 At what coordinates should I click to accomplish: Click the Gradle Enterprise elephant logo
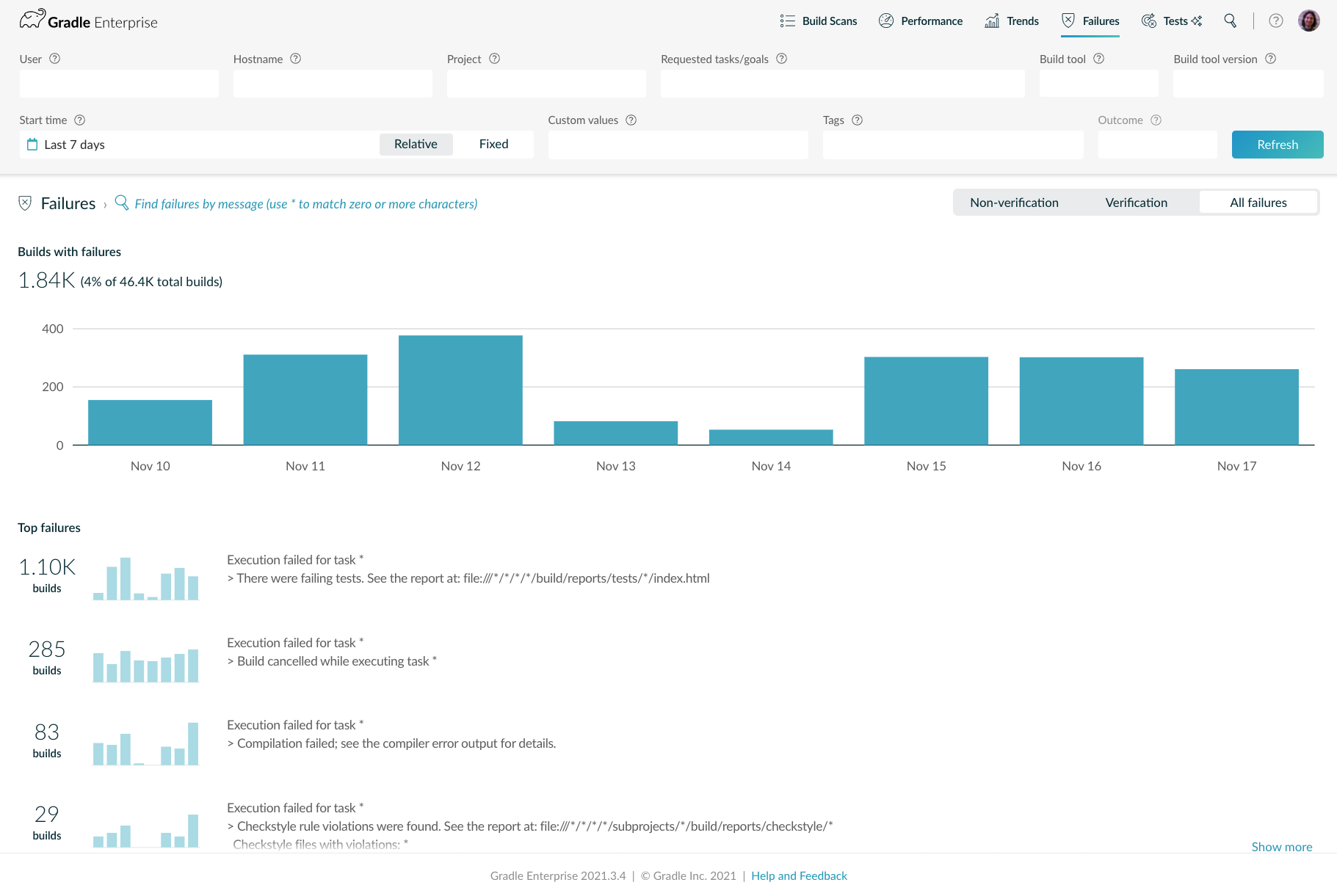tap(32, 20)
